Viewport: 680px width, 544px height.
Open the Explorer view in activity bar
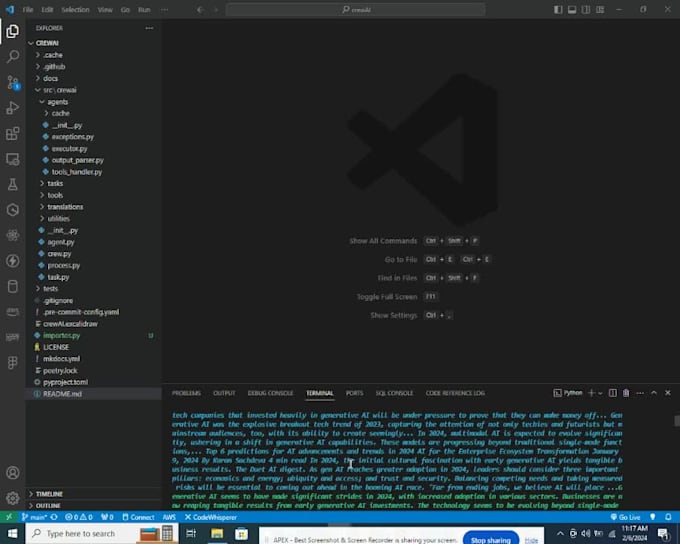tap(13, 31)
